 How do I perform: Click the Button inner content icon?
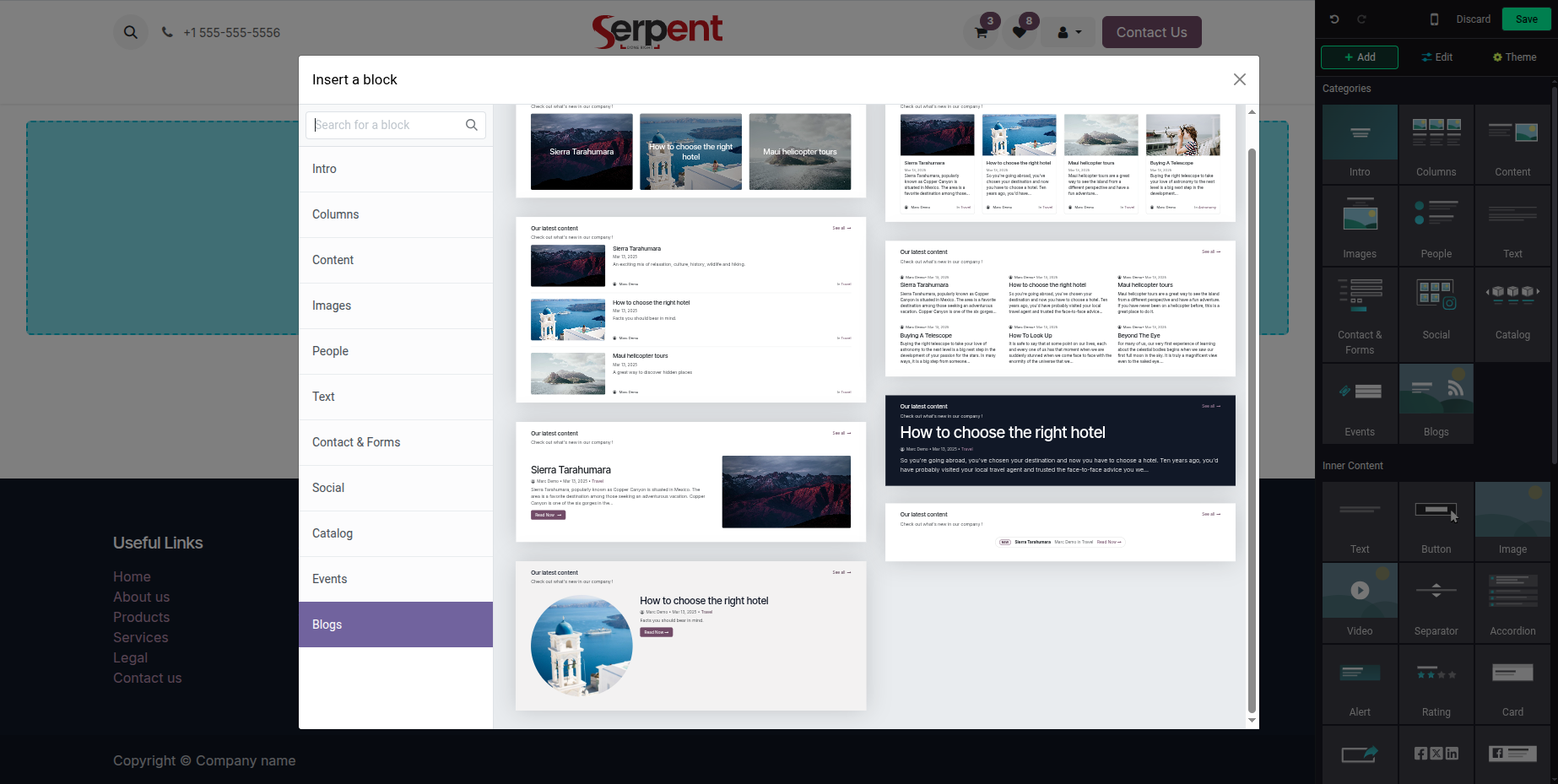click(1436, 522)
